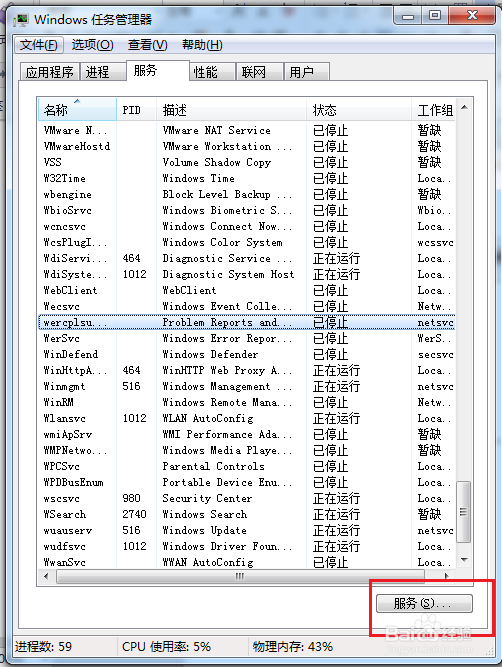Screen dimensions: 502x667
Task: Click the horizontal scrollbar right arrow
Action: point(447,576)
